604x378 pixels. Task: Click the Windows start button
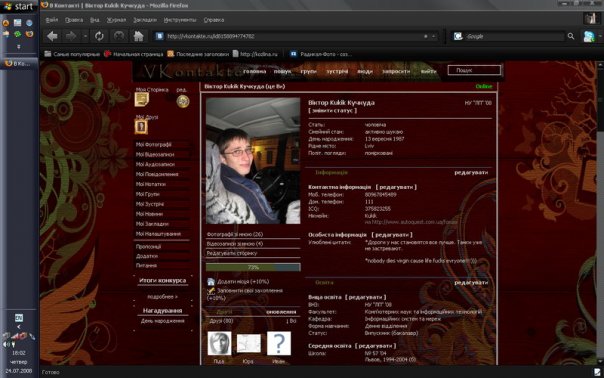tap(18, 7)
